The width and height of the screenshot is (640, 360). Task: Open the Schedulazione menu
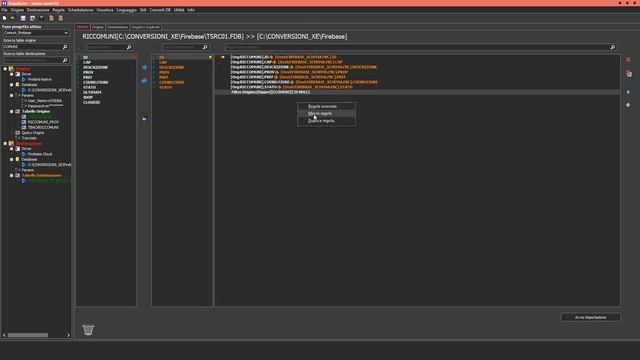(80, 10)
